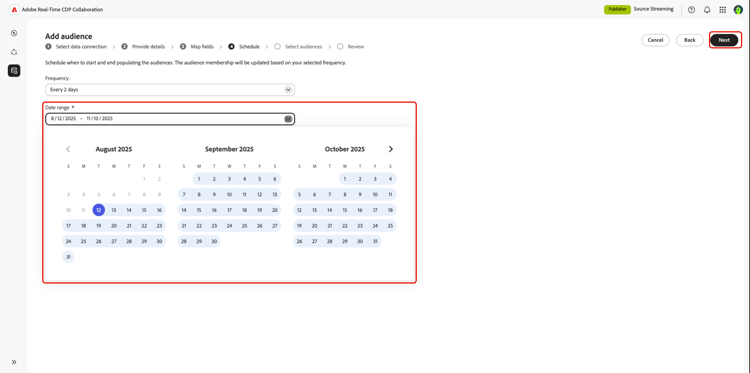750x373 pixels.
Task: Click the Back button
Action: coord(690,40)
